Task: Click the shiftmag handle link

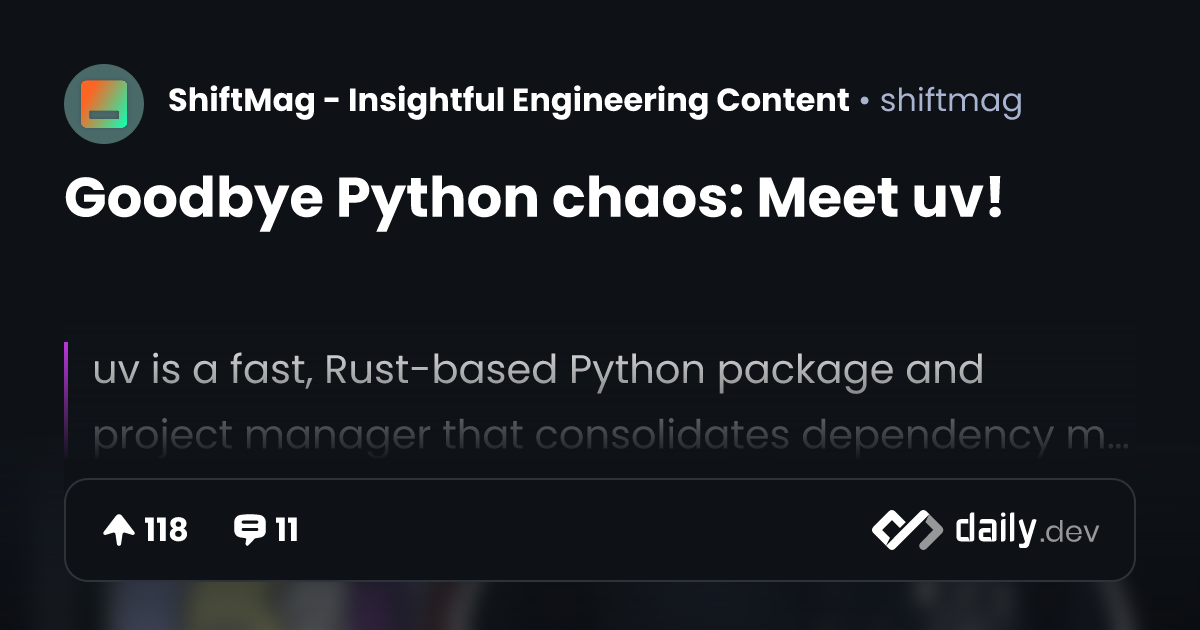Action: tap(950, 101)
